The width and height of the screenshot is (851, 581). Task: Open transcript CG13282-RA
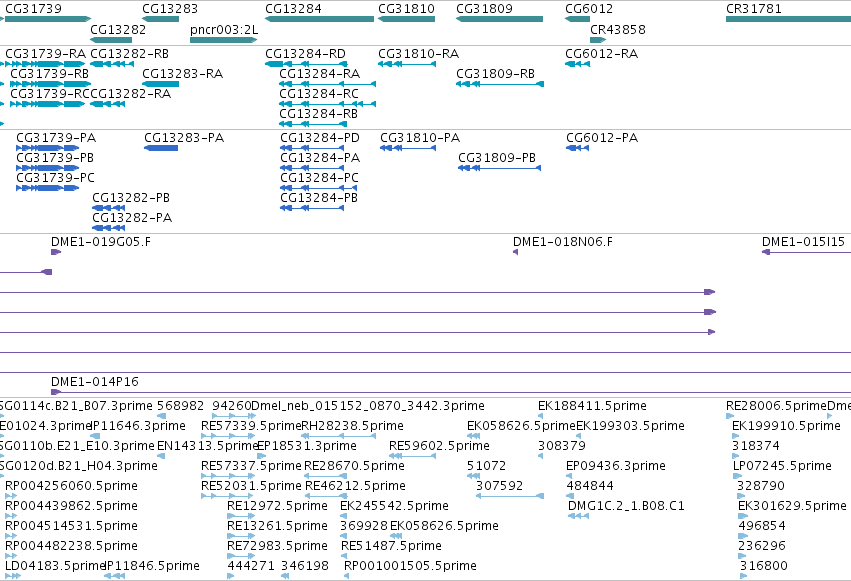coord(107,104)
